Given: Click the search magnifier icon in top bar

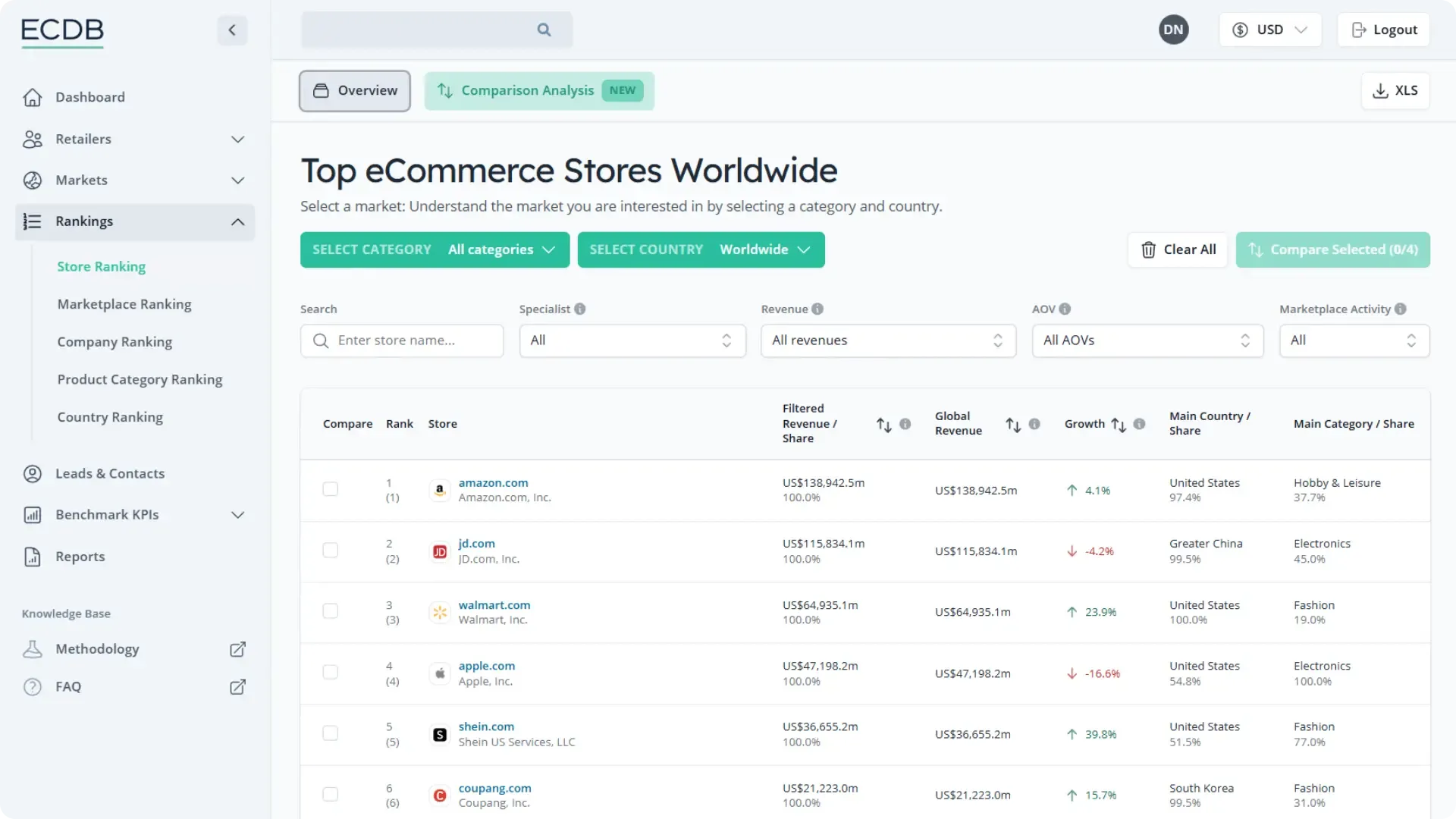Looking at the screenshot, I should click(544, 30).
